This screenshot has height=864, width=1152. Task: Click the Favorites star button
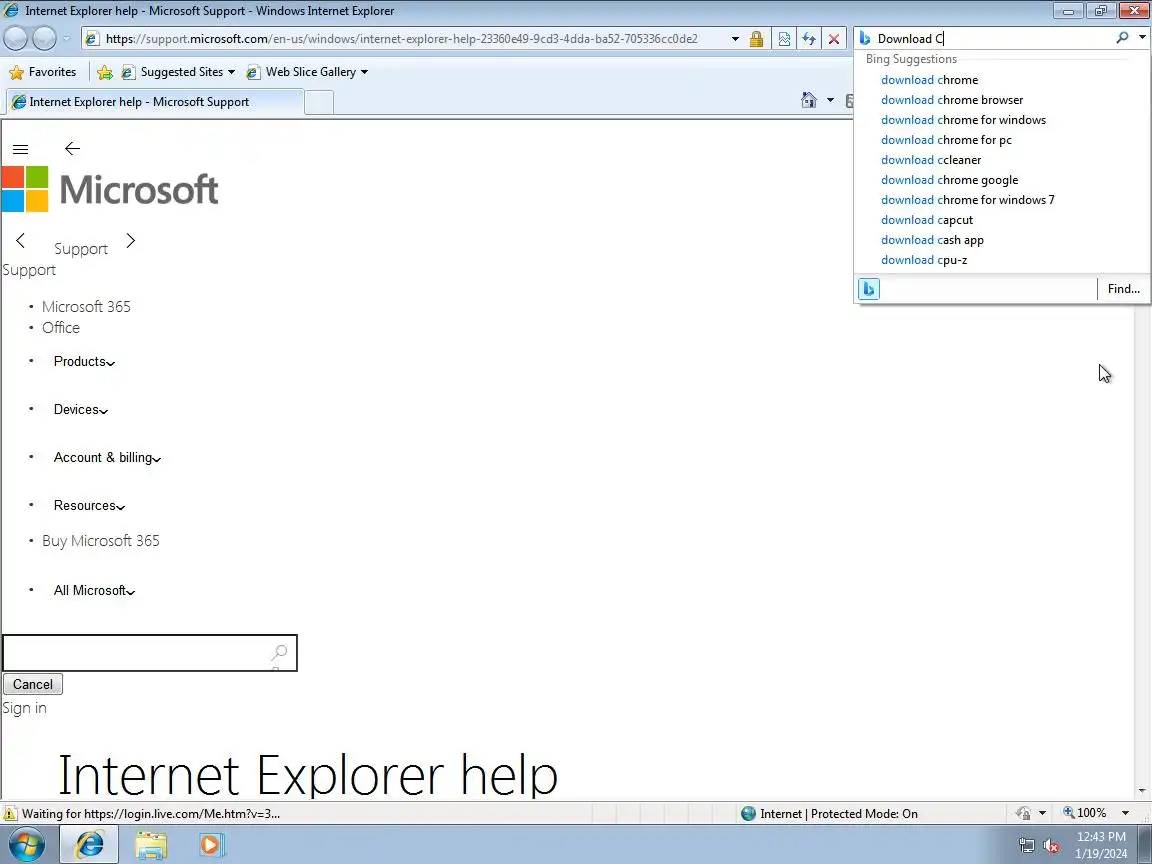(x=43, y=72)
